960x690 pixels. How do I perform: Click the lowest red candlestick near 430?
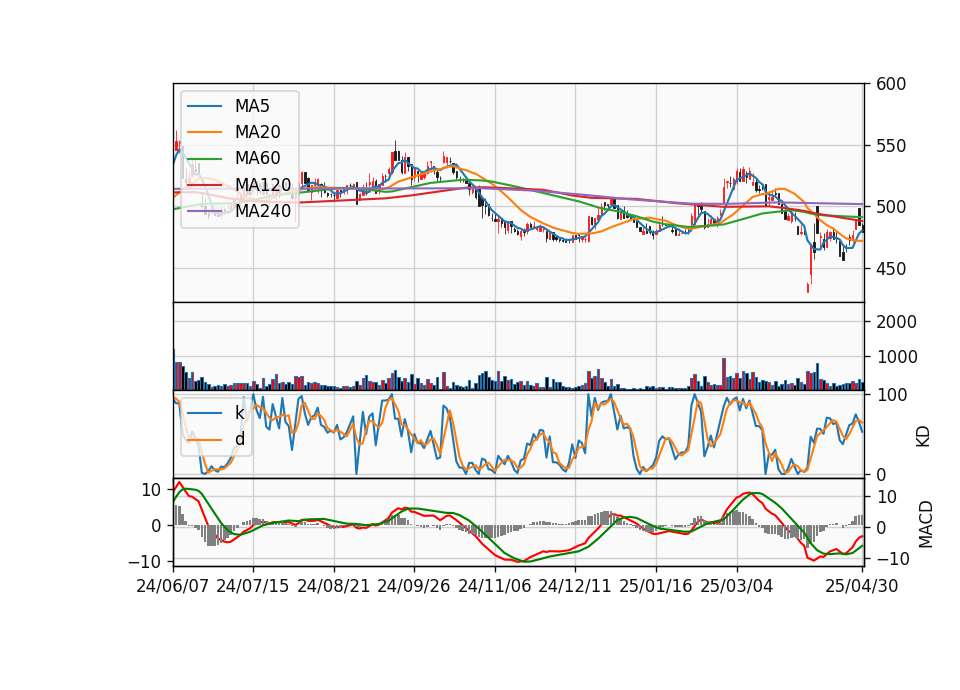[x=809, y=288]
